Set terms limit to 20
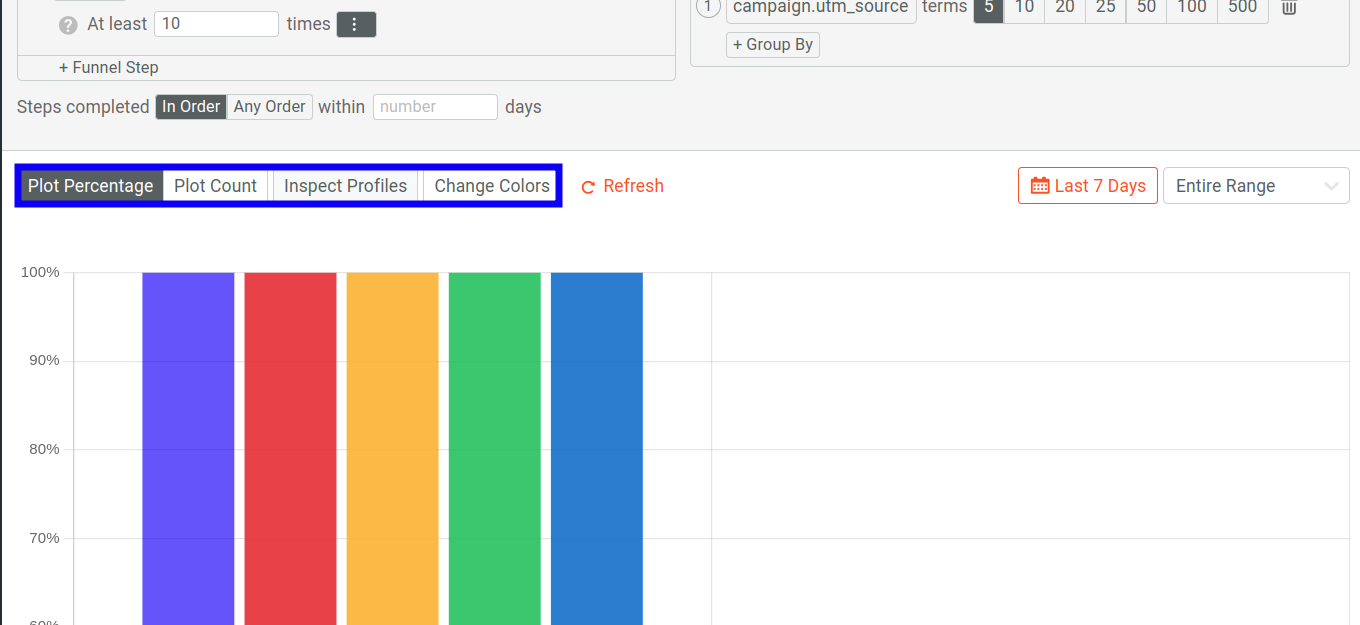Viewport: 1360px width, 625px height. click(x=1063, y=8)
